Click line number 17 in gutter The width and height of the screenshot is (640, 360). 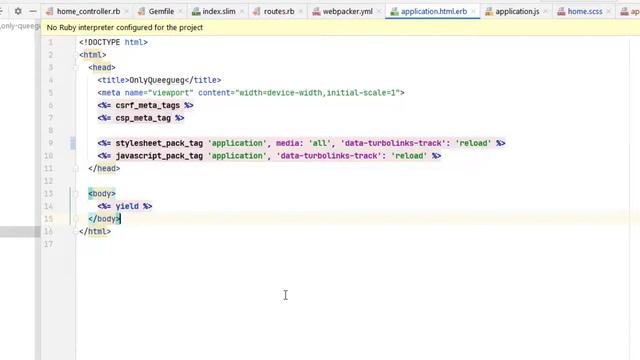(49, 244)
